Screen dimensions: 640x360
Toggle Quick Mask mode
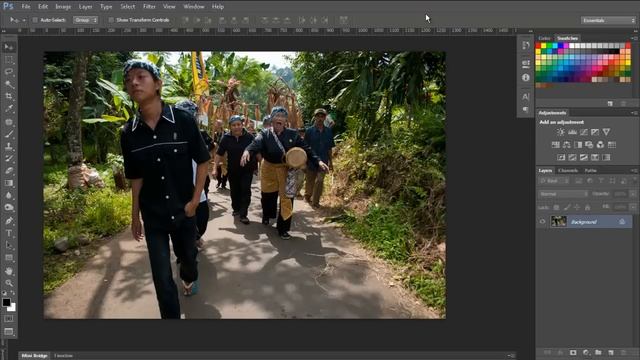9,318
